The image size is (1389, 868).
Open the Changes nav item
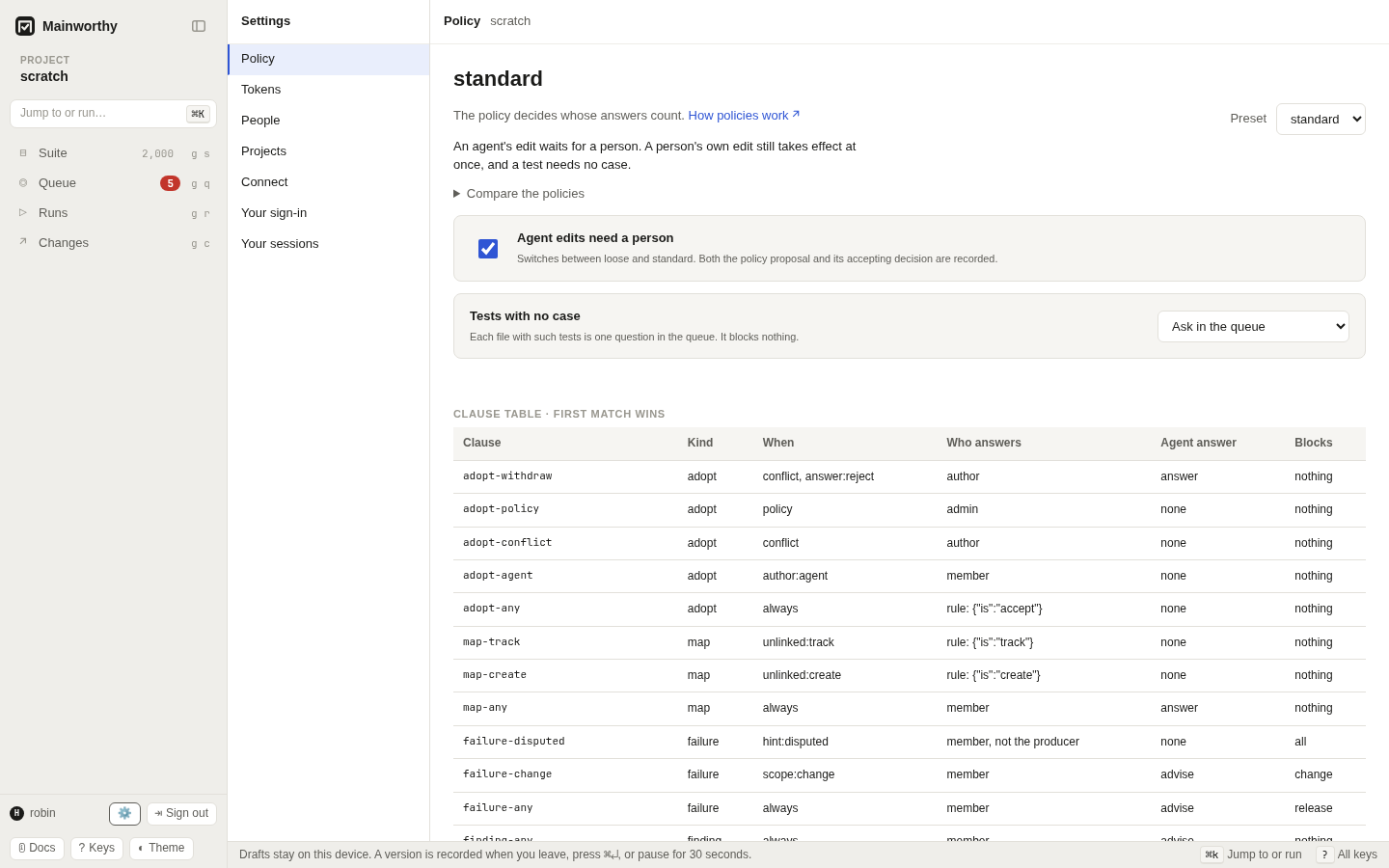click(x=113, y=243)
